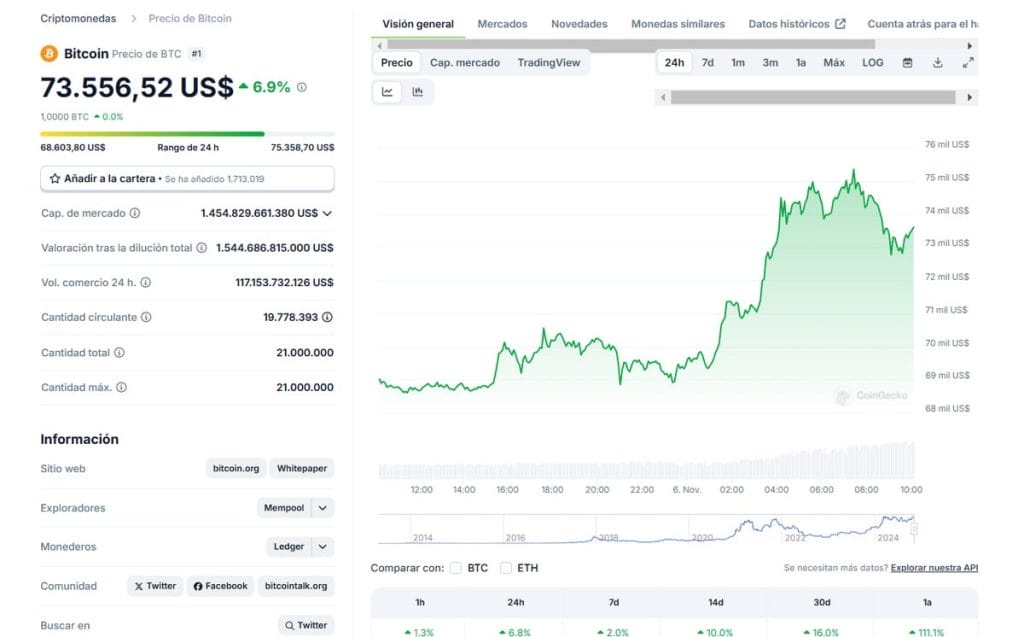
Task: Click Añadir a la cartera button
Action: [187, 178]
